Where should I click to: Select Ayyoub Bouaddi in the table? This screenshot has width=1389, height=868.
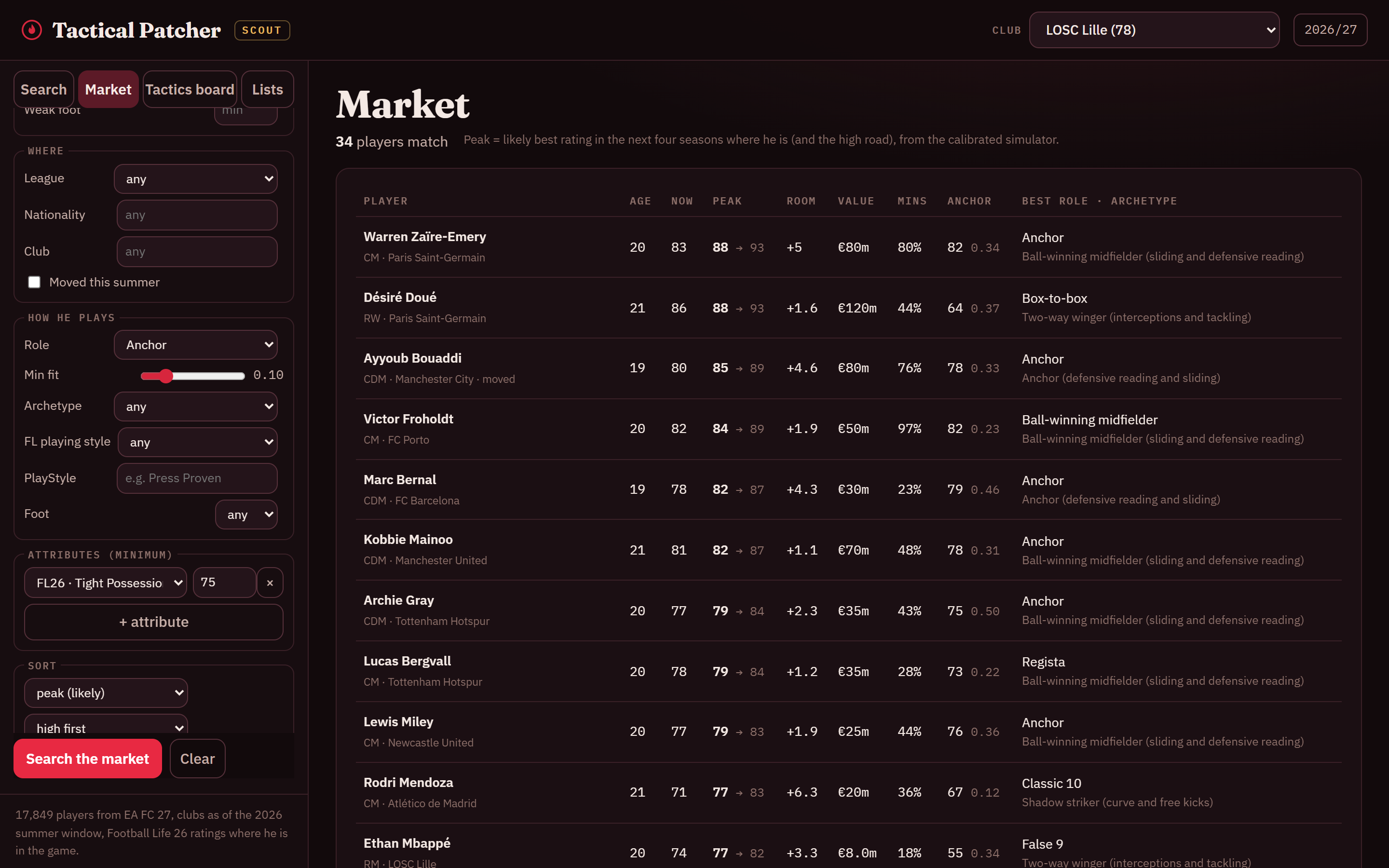(x=848, y=368)
